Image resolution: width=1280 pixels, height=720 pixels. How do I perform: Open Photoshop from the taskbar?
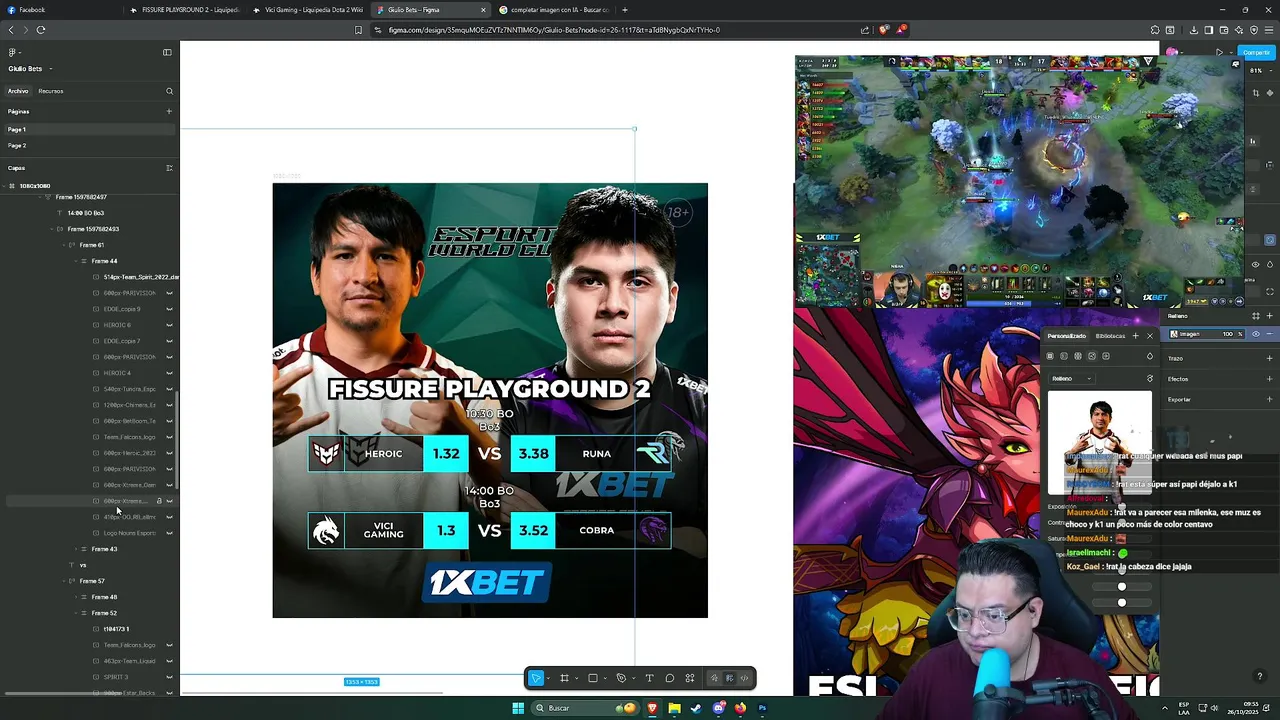tap(762, 708)
